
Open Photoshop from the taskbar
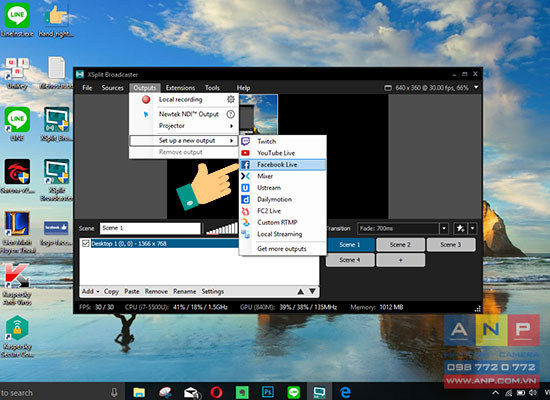(x=268, y=392)
